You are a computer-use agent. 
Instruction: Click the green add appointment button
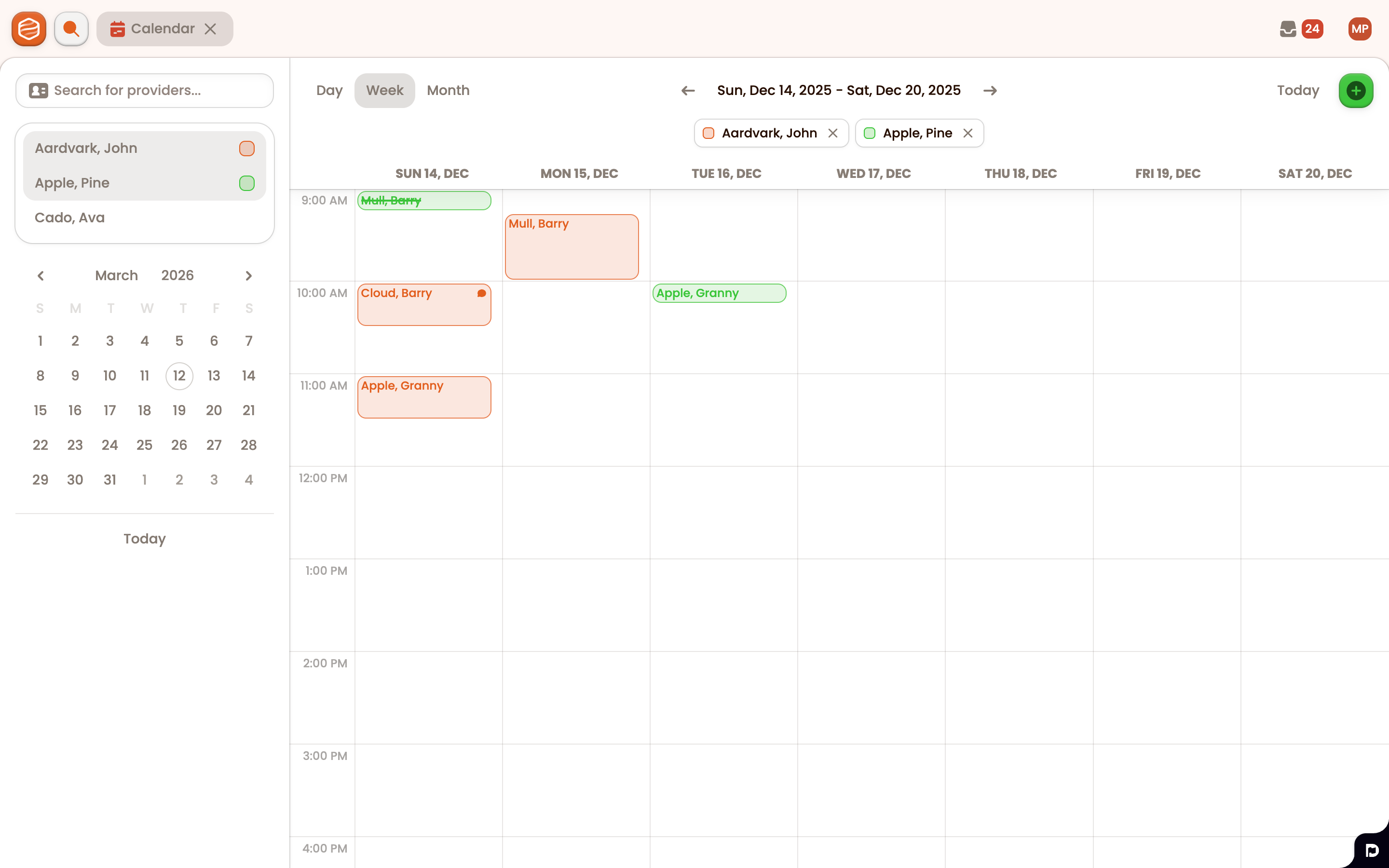1355,91
